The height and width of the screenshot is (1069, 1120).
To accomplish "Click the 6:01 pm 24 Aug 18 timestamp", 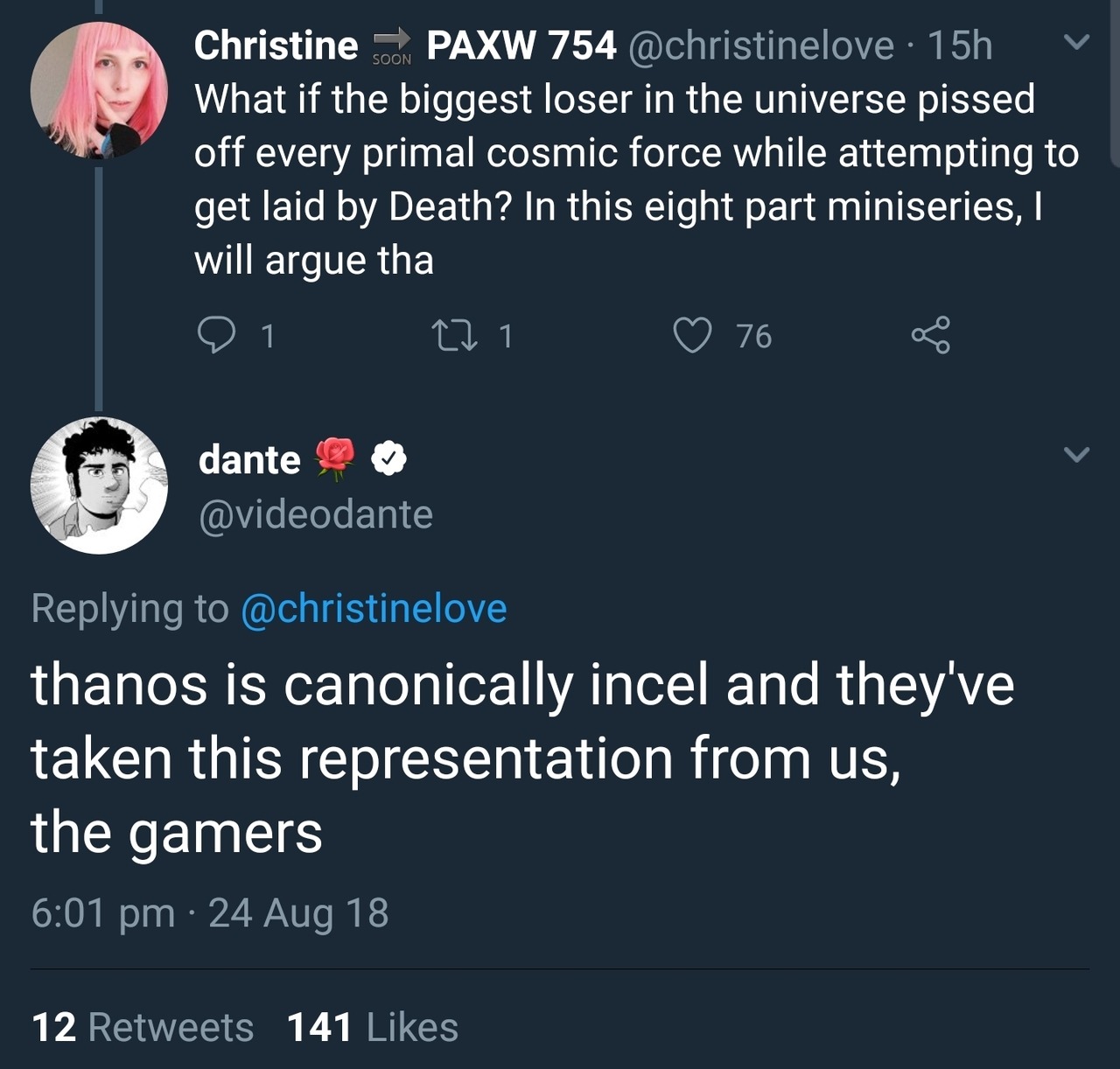I will coord(210,913).
